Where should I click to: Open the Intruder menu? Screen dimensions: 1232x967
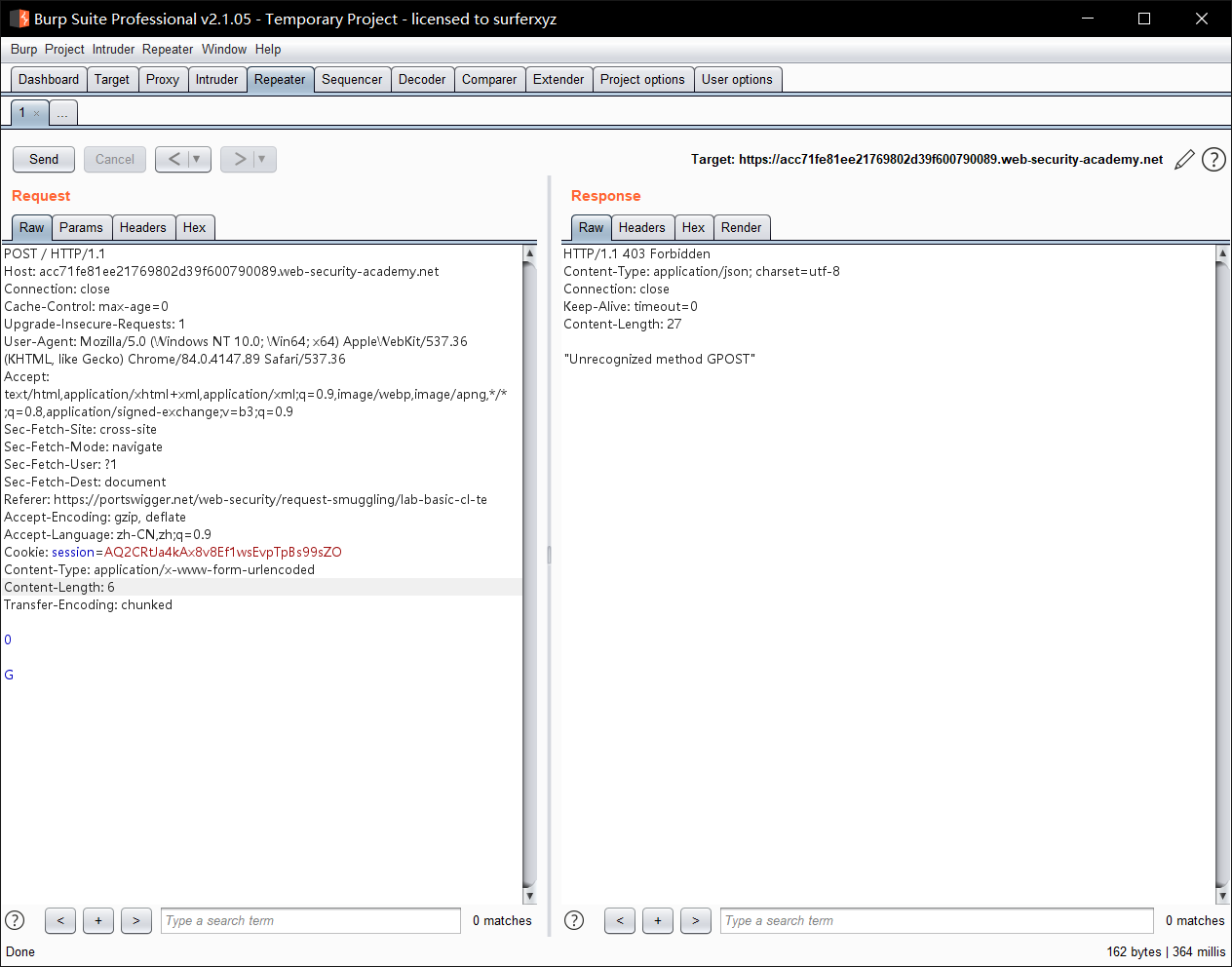click(x=113, y=49)
